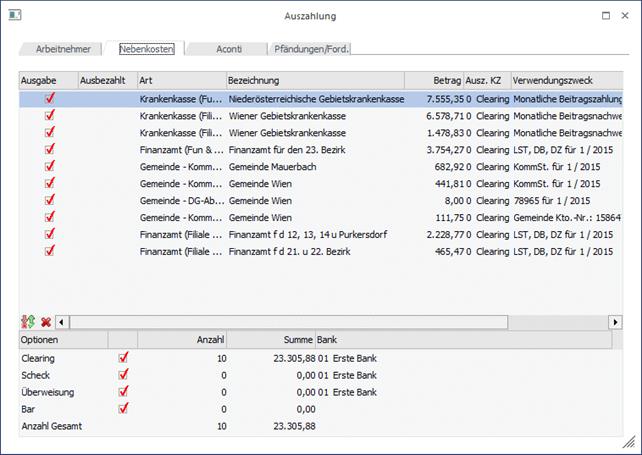The height and width of the screenshot is (455, 642).
Task: Sort by the Betrag column header
Action: click(x=434, y=79)
